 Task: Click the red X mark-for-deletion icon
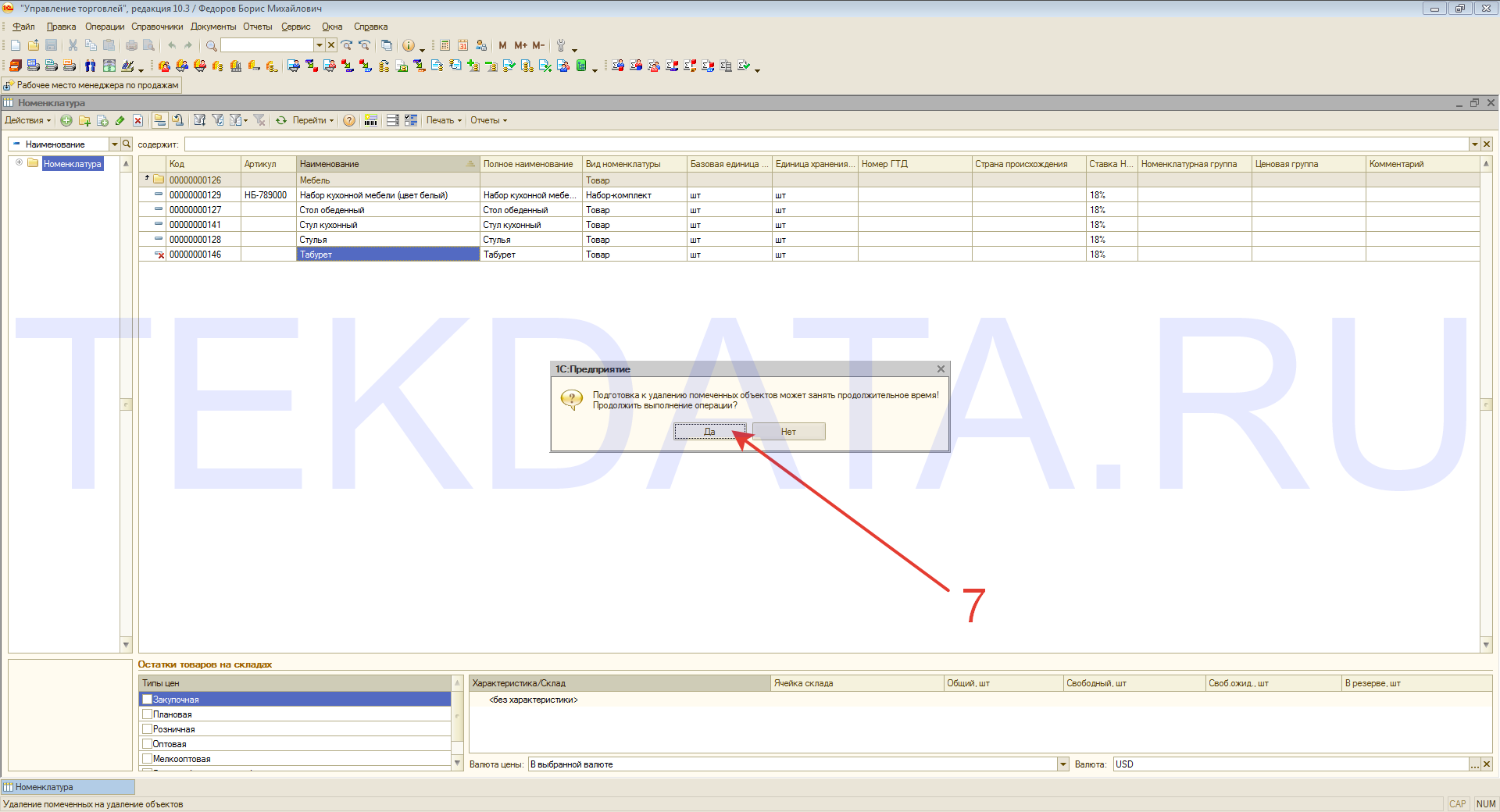(137, 120)
